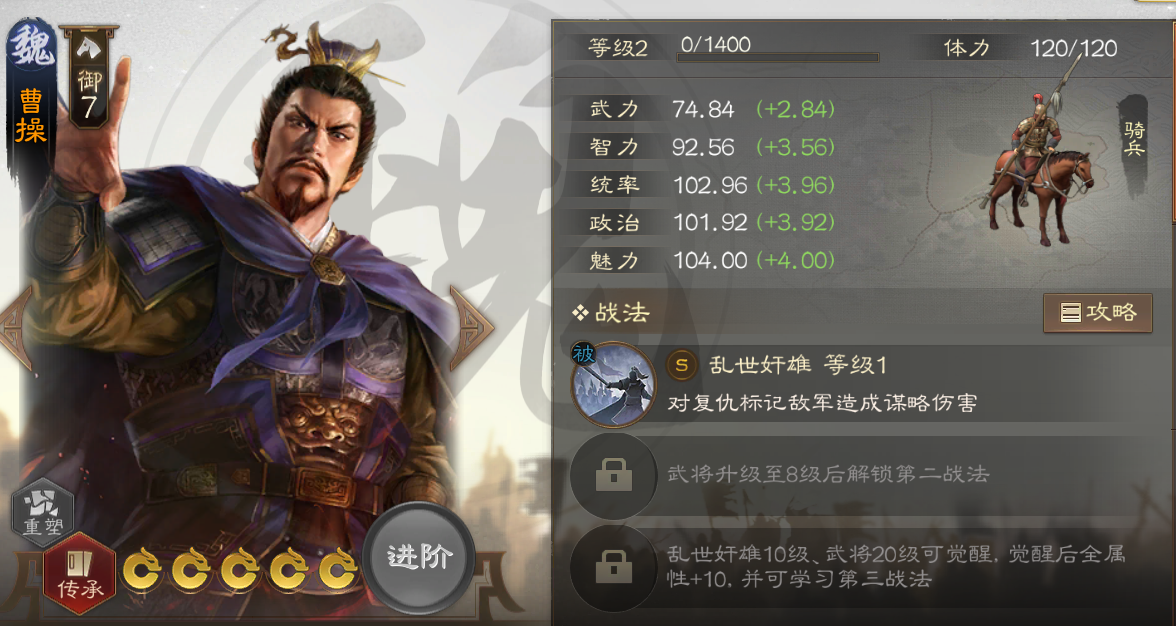The image size is (1176, 626).
Task: Select the 武力 attribute row
Action: 712,109
